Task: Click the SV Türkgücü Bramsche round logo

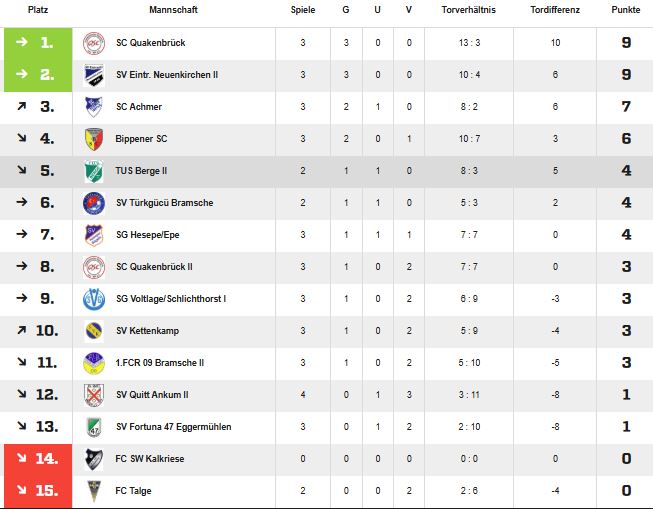Action: pyautogui.click(x=94, y=203)
